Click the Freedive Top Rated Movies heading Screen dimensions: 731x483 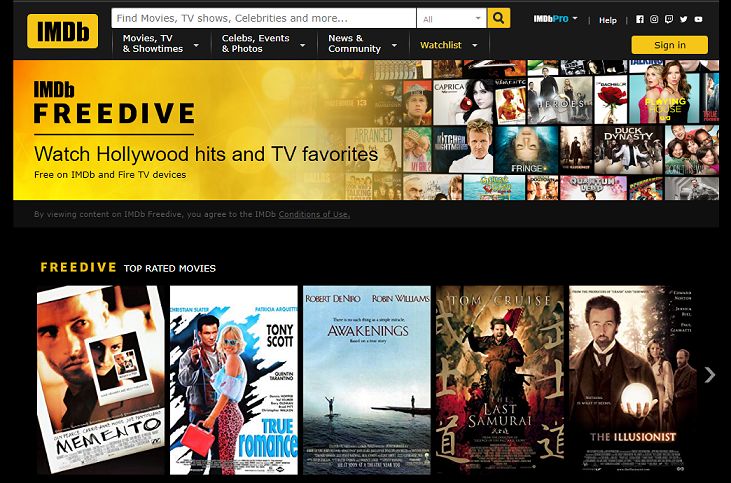click(128, 268)
